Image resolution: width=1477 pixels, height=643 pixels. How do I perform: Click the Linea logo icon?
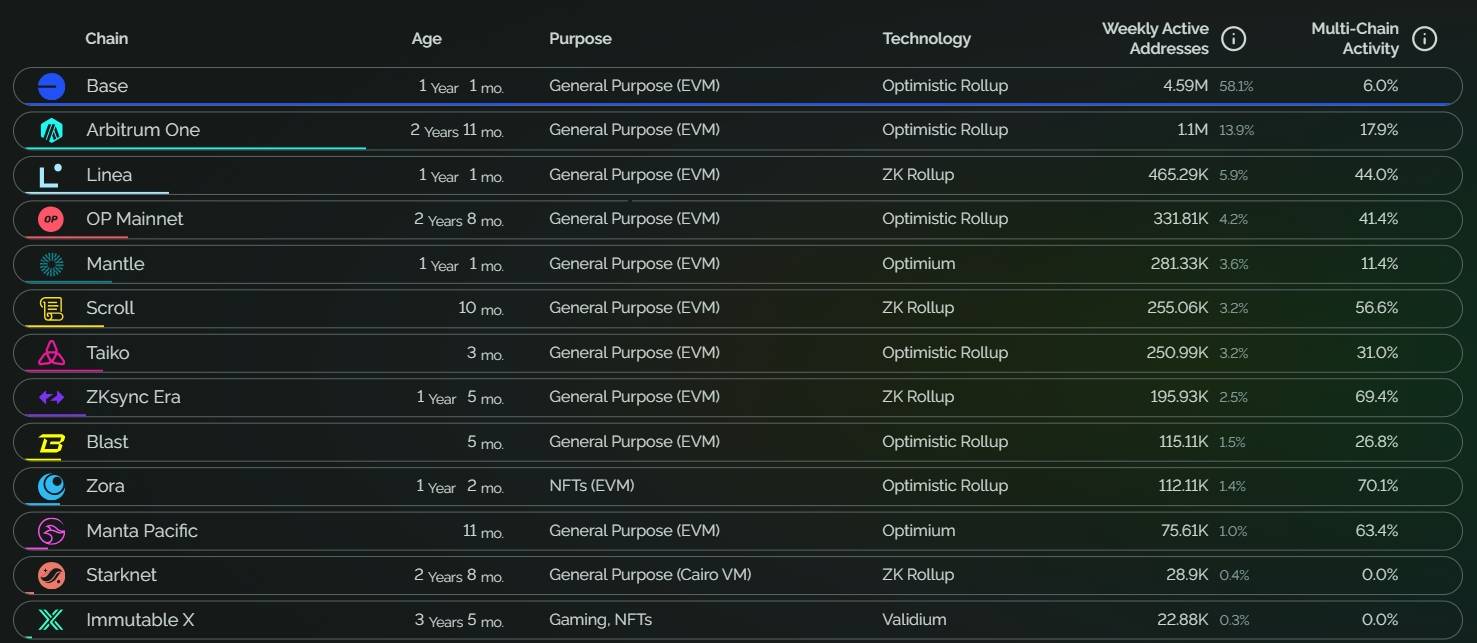click(51, 175)
